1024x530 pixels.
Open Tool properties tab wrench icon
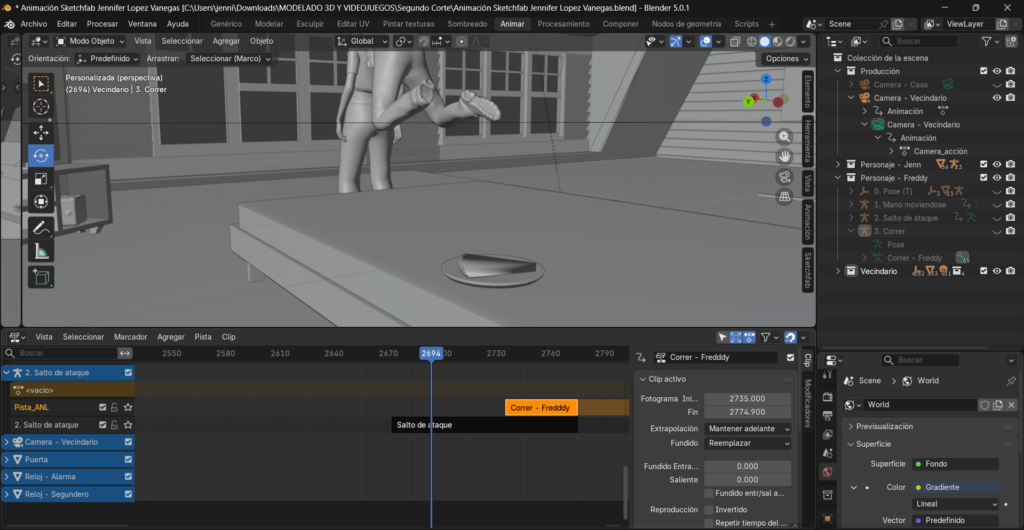[x=827, y=375]
